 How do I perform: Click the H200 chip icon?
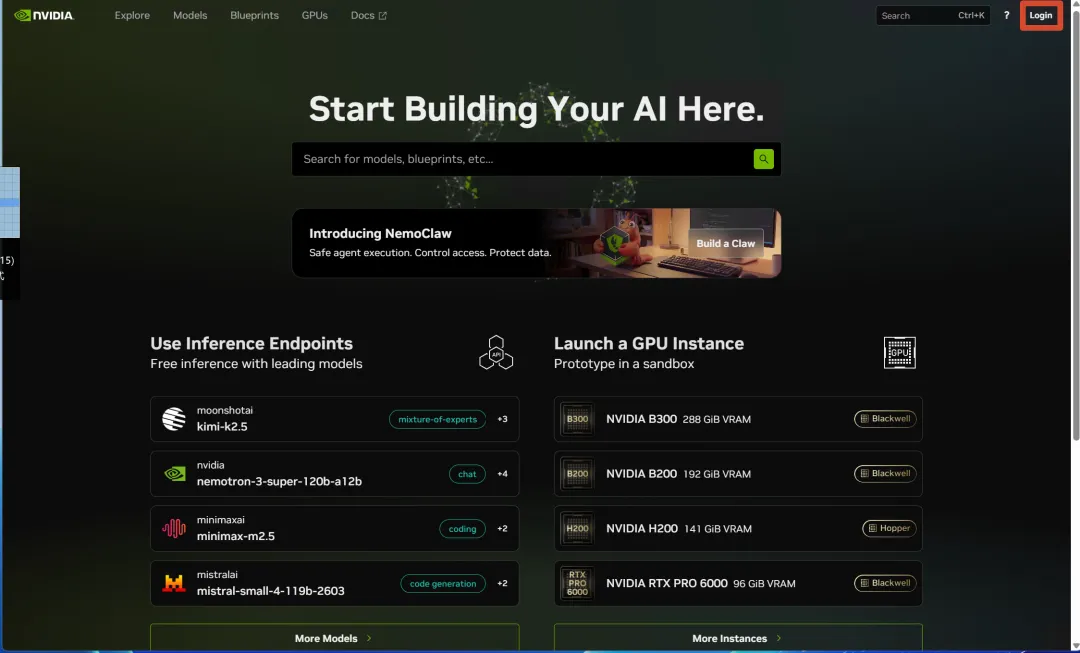pyautogui.click(x=577, y=528)
